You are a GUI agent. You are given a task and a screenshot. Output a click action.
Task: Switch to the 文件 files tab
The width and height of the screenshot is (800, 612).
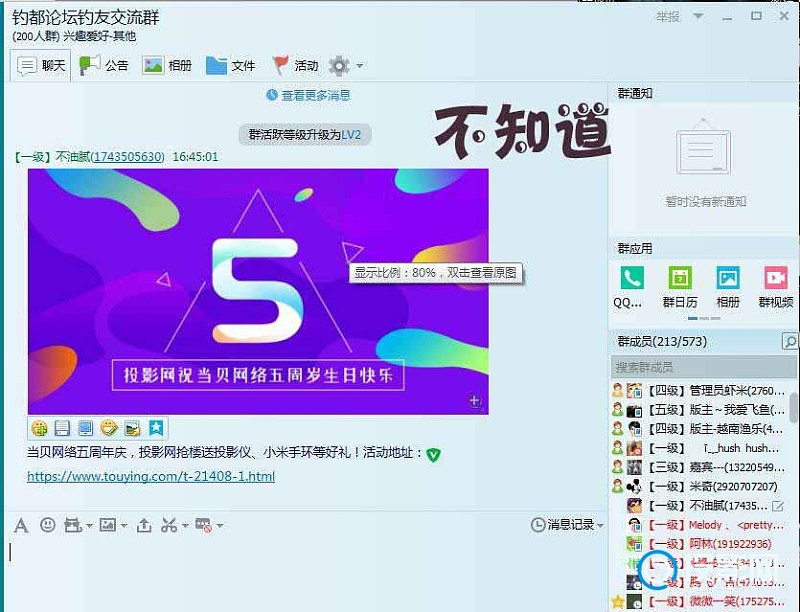click(231, 66)
